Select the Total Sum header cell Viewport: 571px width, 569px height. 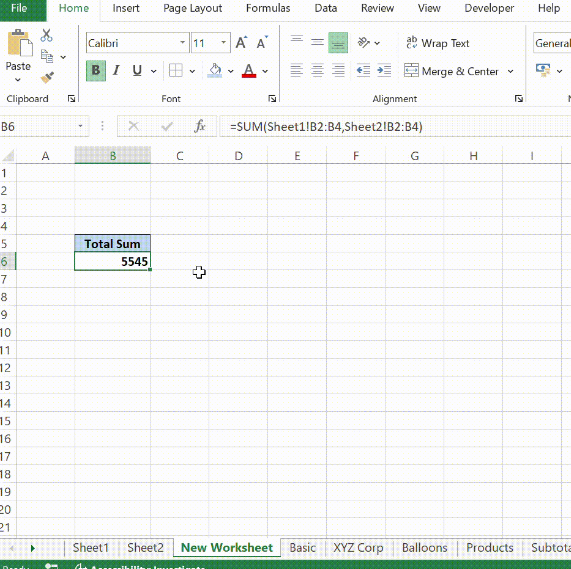[x=113, y=244]
